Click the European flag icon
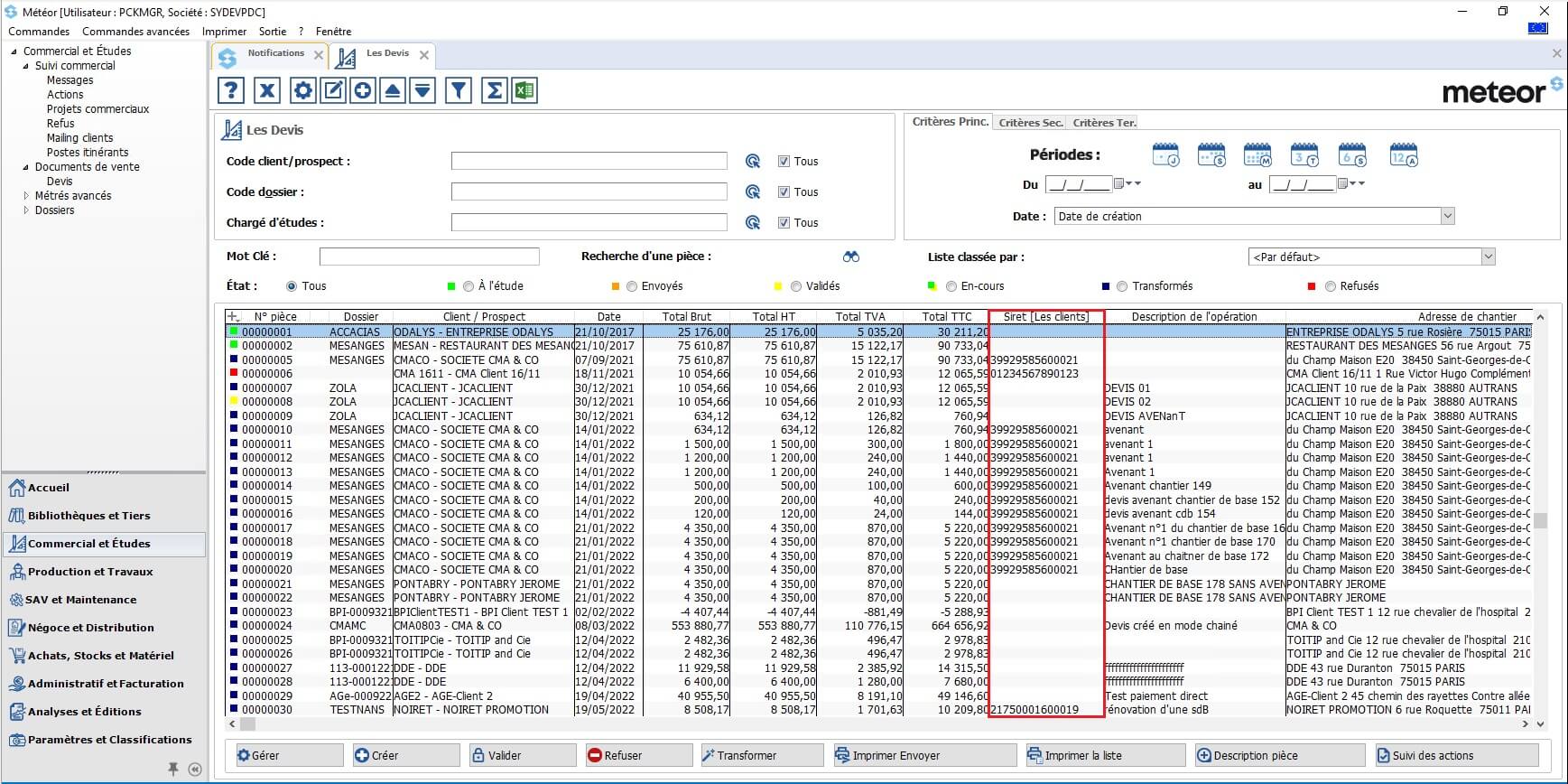 tap(1537, 28)
